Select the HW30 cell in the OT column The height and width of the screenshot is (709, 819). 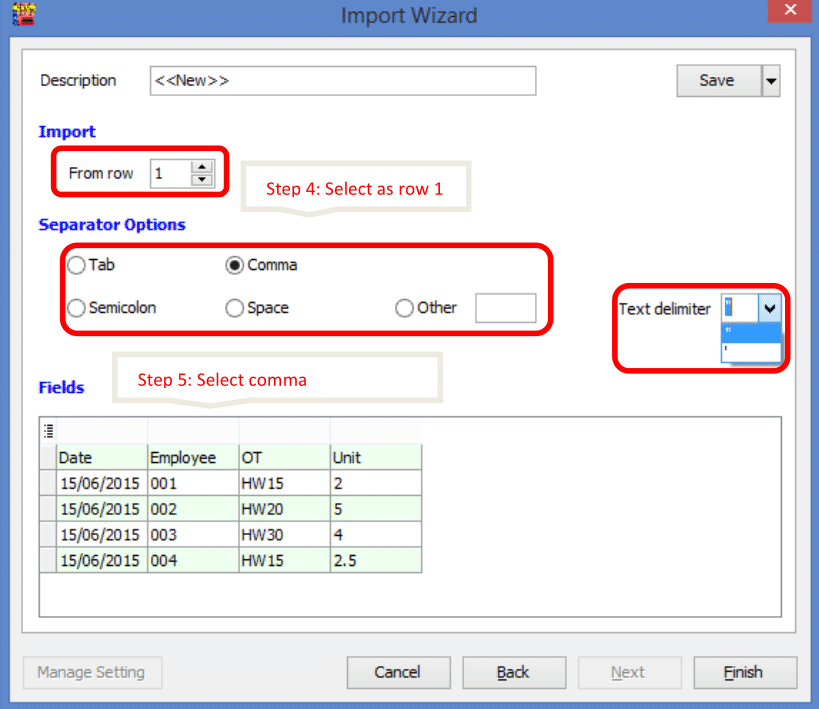pyautogui.click(x=284, y=535)
